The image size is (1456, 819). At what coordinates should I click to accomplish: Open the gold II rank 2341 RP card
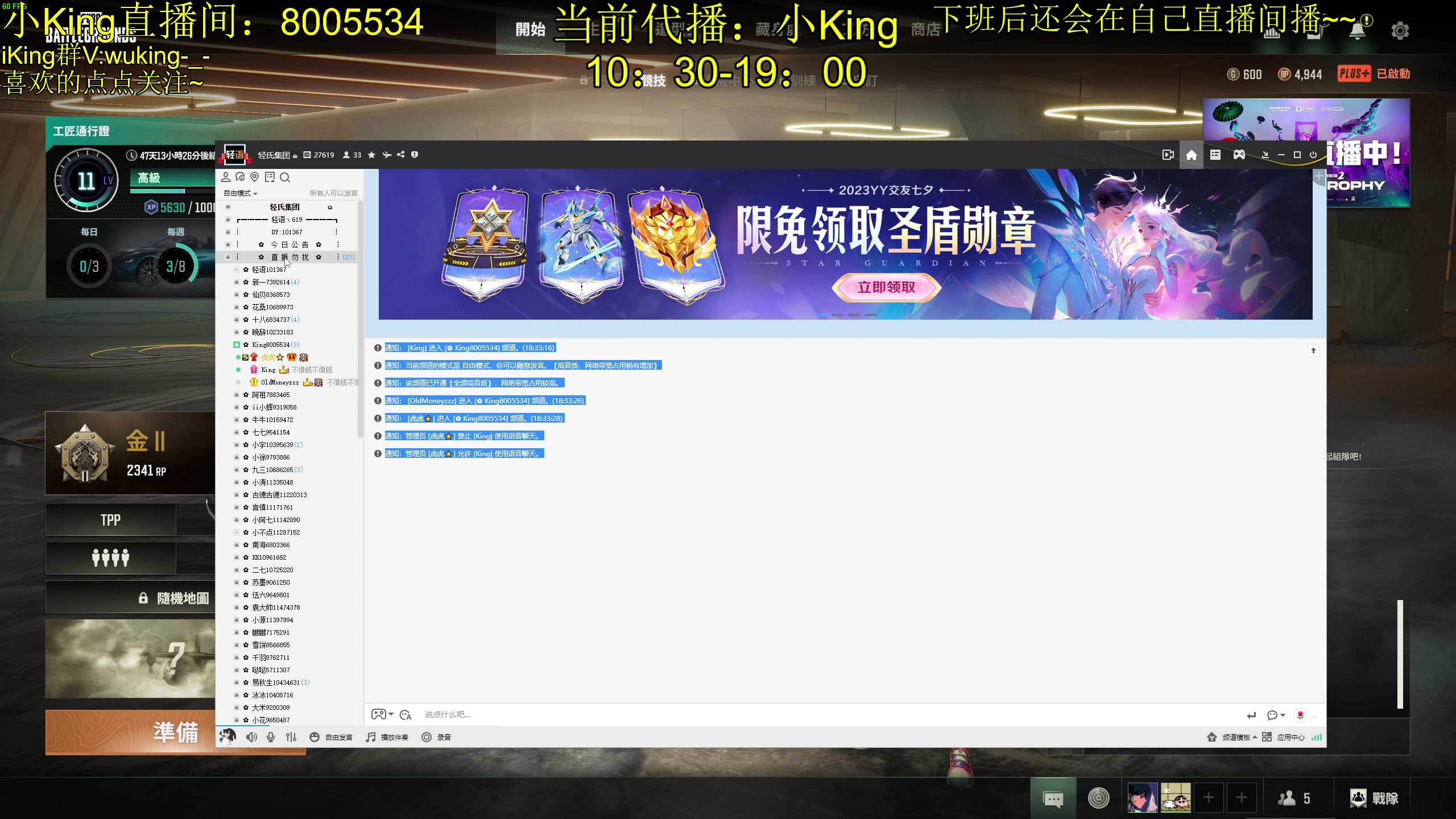click(x=131, y=453)
